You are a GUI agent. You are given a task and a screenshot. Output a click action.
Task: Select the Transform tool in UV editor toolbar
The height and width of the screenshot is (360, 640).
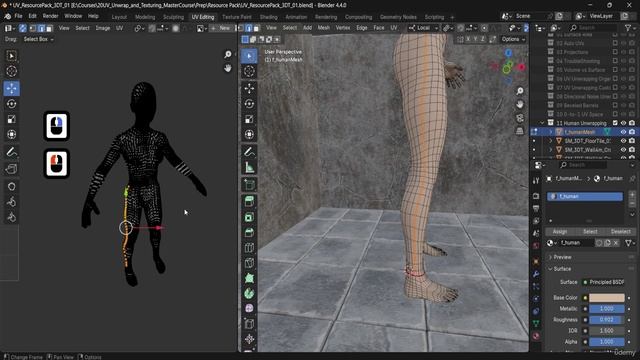(11, 134)
